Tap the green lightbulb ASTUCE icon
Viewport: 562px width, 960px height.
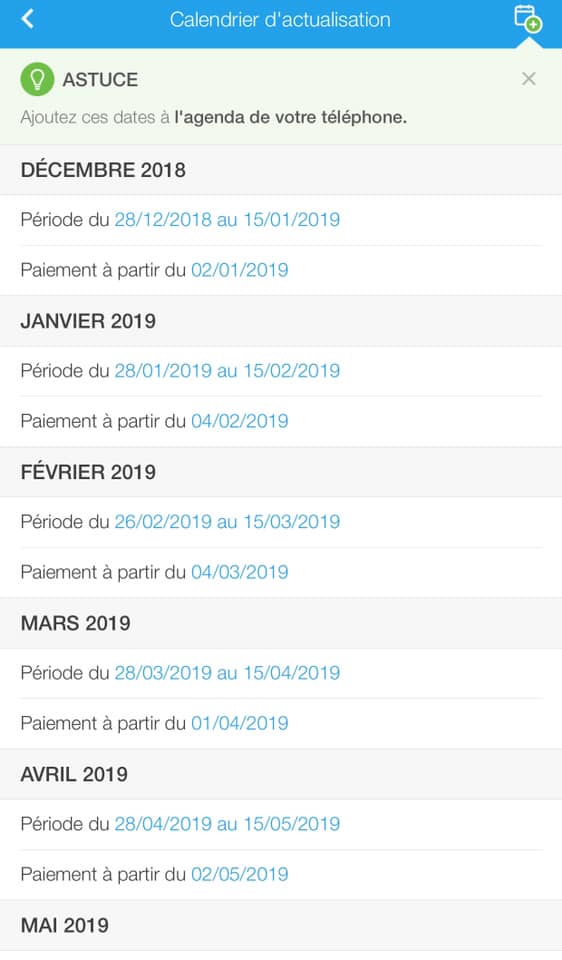tap(37, 80)
